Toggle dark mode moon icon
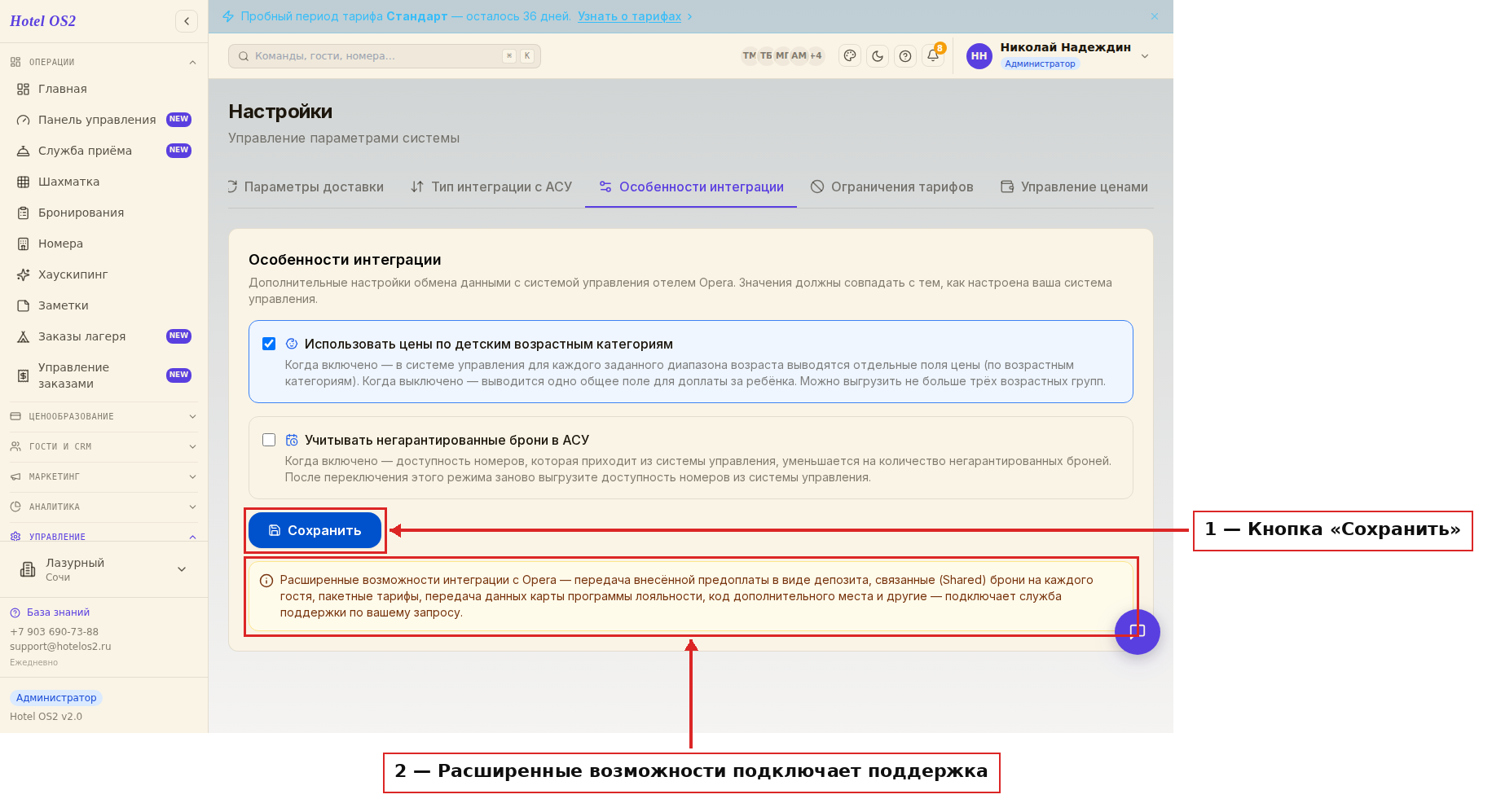 (x=878, y=56)
